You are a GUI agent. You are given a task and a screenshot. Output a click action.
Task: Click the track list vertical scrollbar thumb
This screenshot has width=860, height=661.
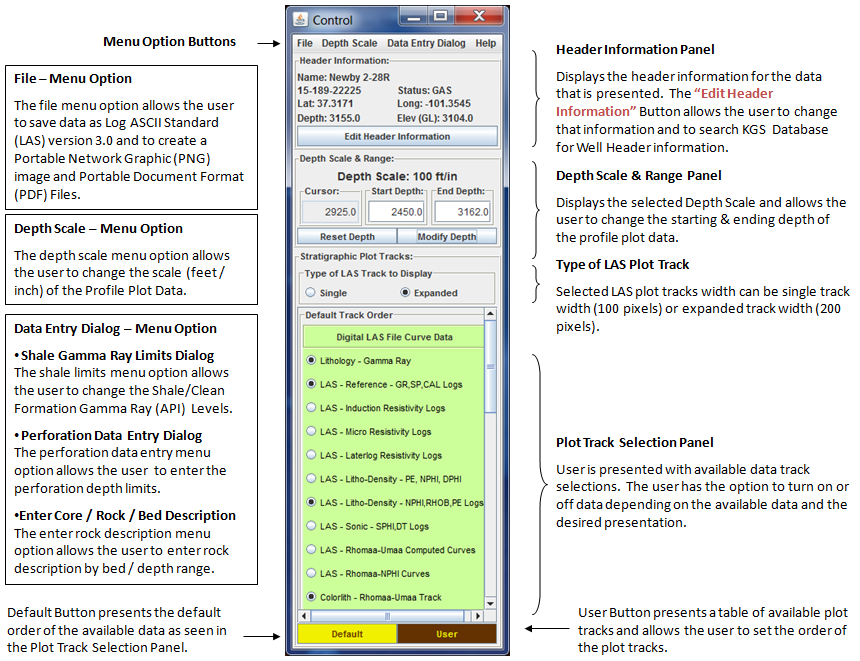(490, 366)
